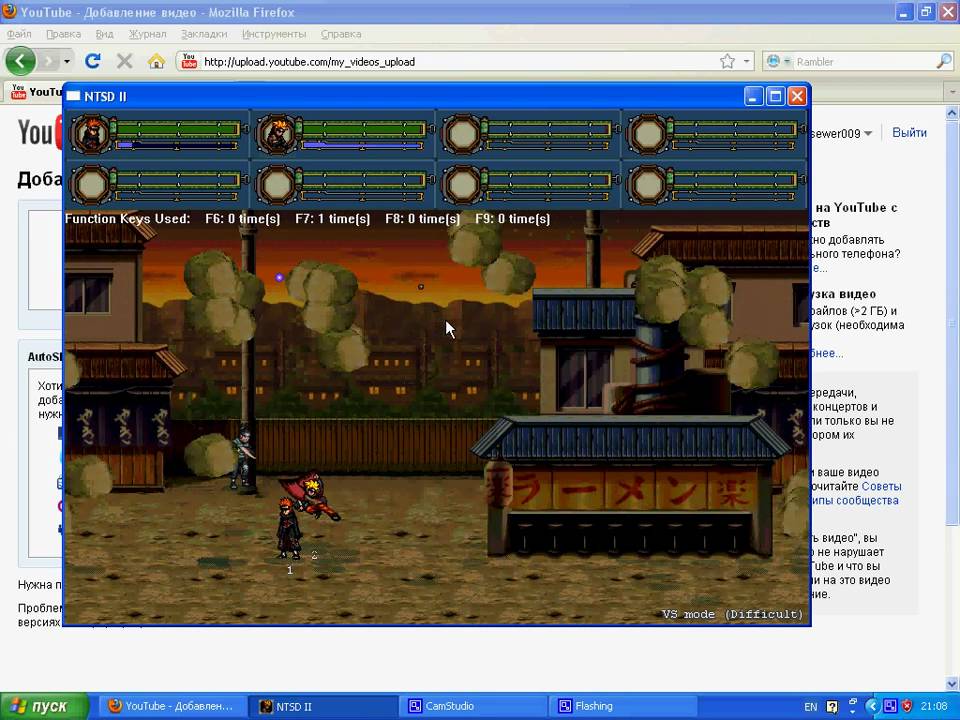Click the grey ninja by the pole
Screen dimensions: 960x720
(x=243, y=457)
